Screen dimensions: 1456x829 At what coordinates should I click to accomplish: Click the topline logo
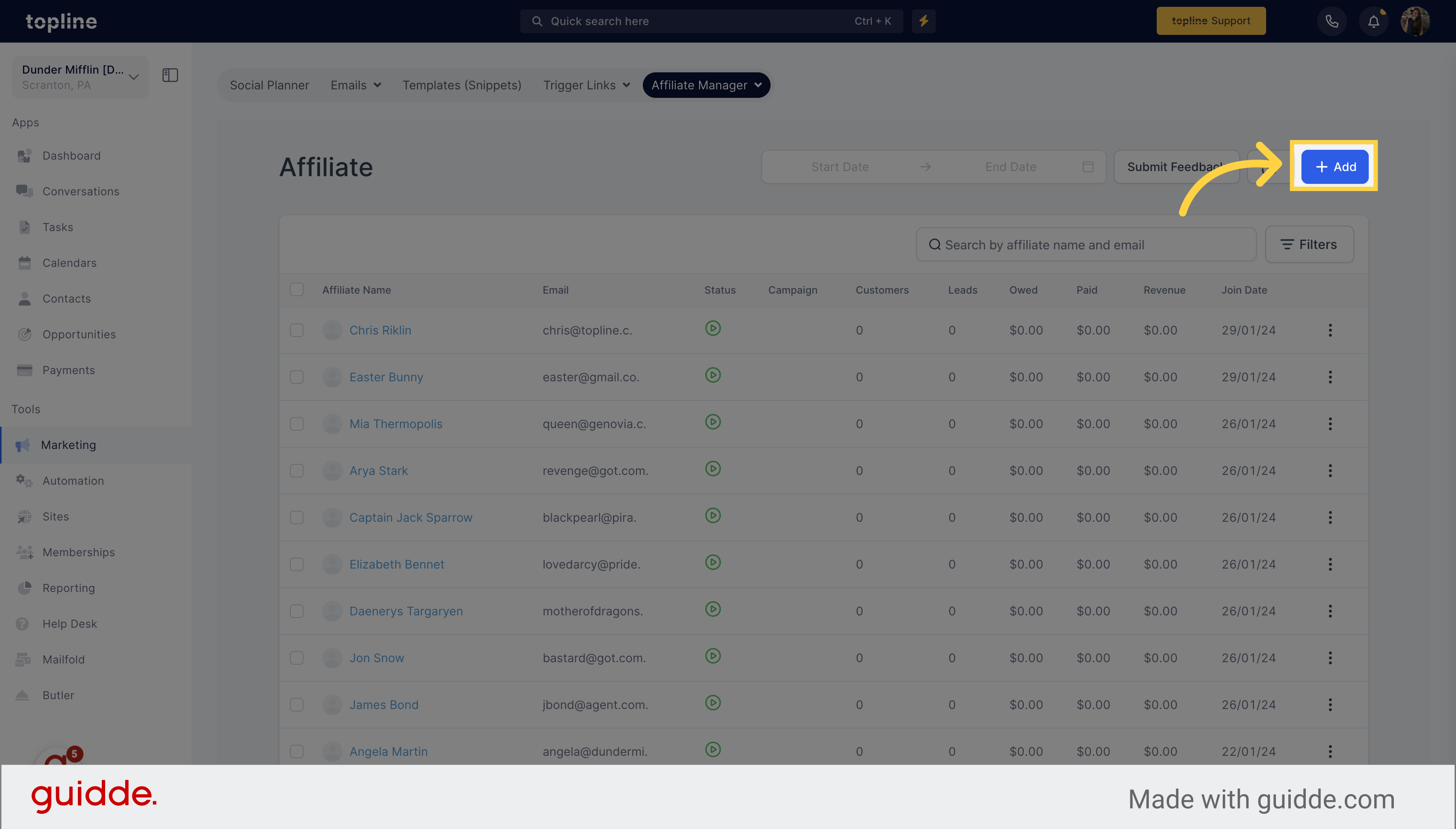[x=61, y=22]
